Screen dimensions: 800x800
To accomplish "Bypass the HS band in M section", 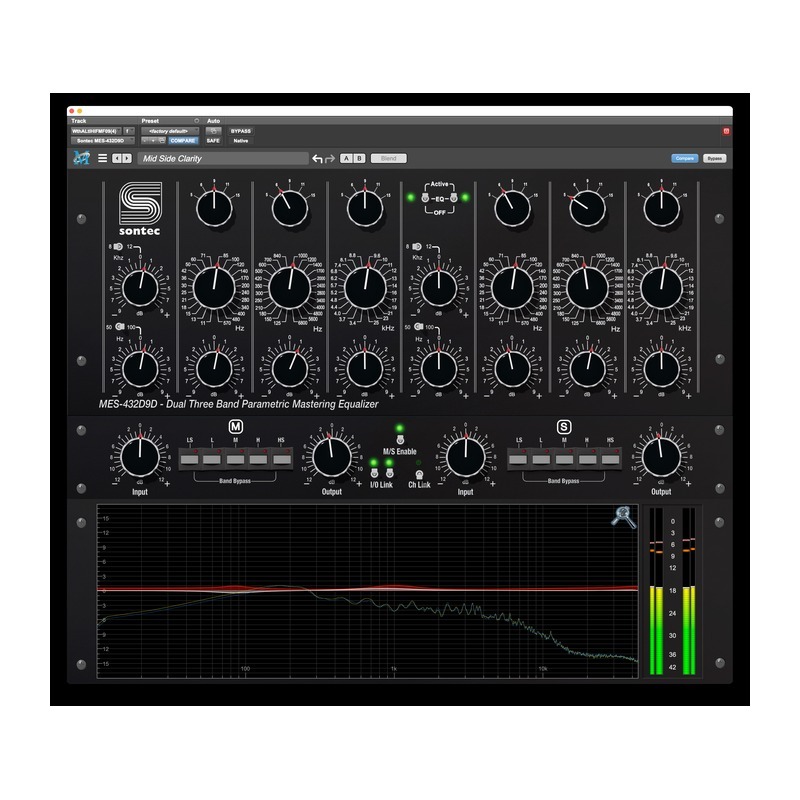I will [x=282, y=459].
